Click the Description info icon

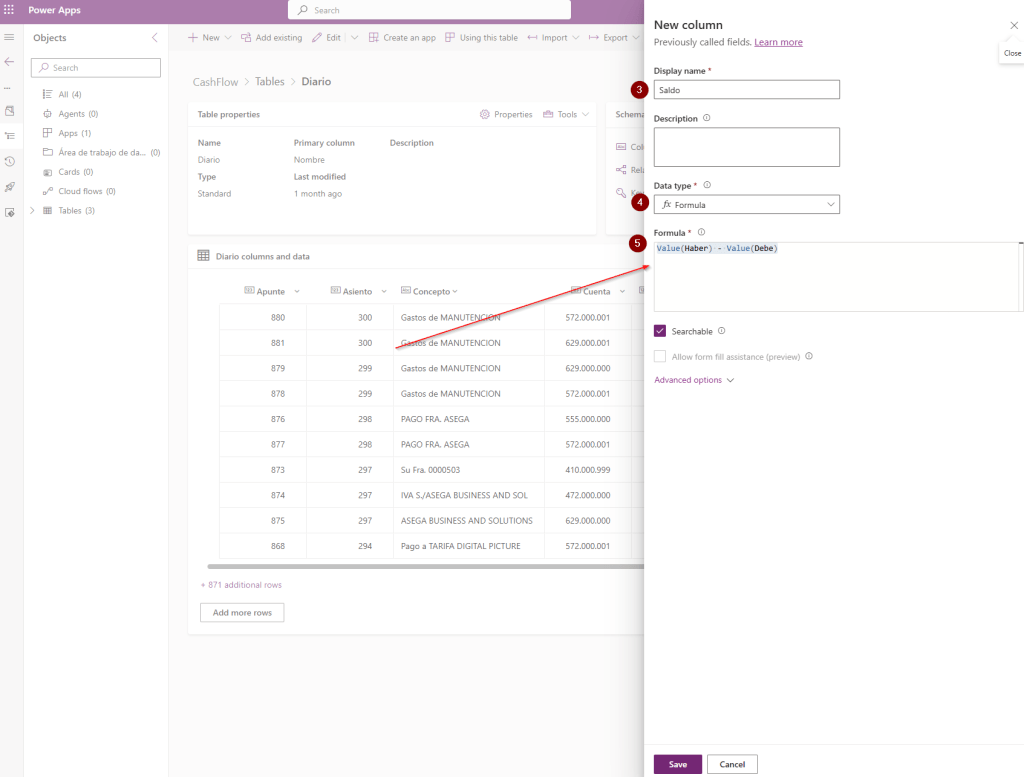pyautogui.click(x=707, y=118)
